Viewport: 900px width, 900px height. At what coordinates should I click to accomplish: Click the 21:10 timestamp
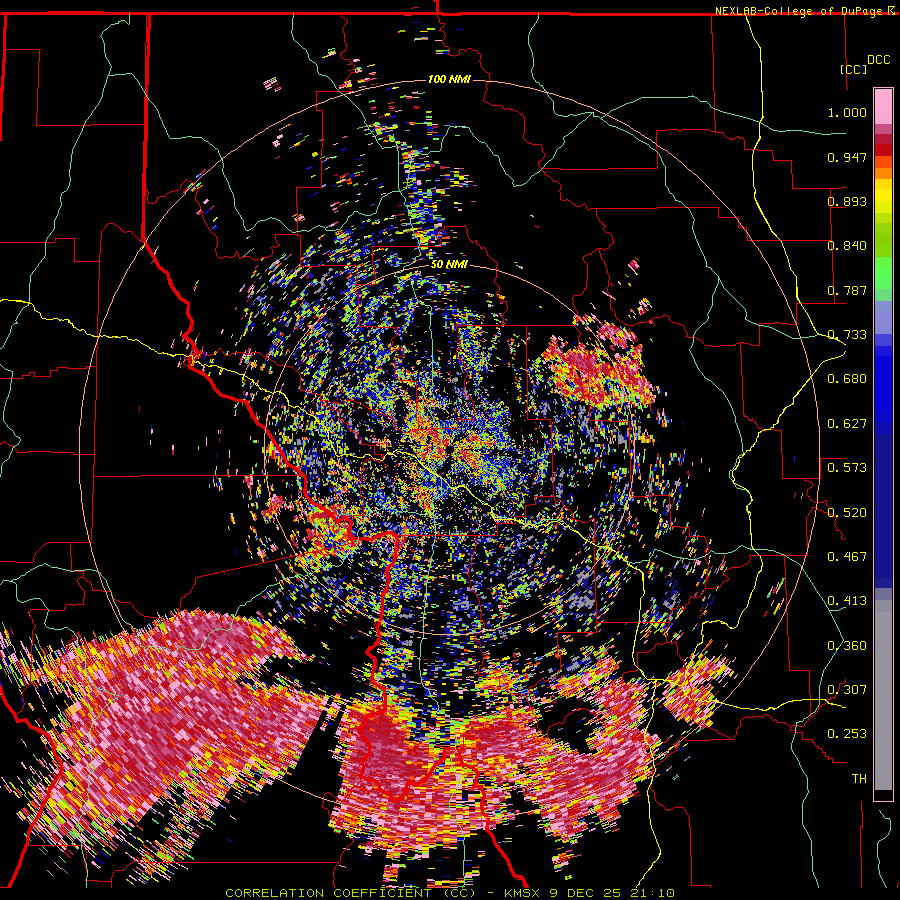pos(651,893)
